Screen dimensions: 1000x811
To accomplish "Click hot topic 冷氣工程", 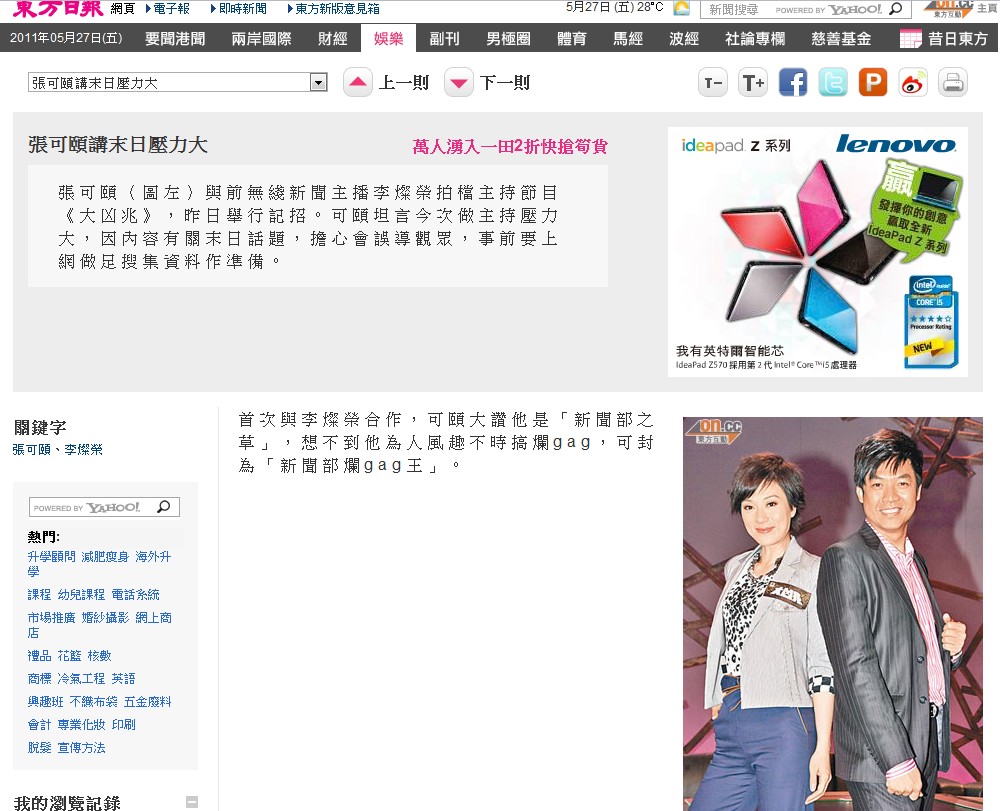I will coord(82,679).
